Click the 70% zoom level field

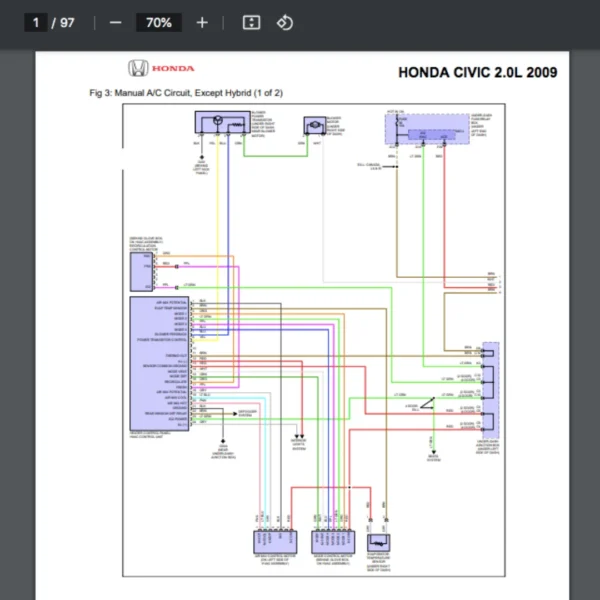[x=158, y=22]
